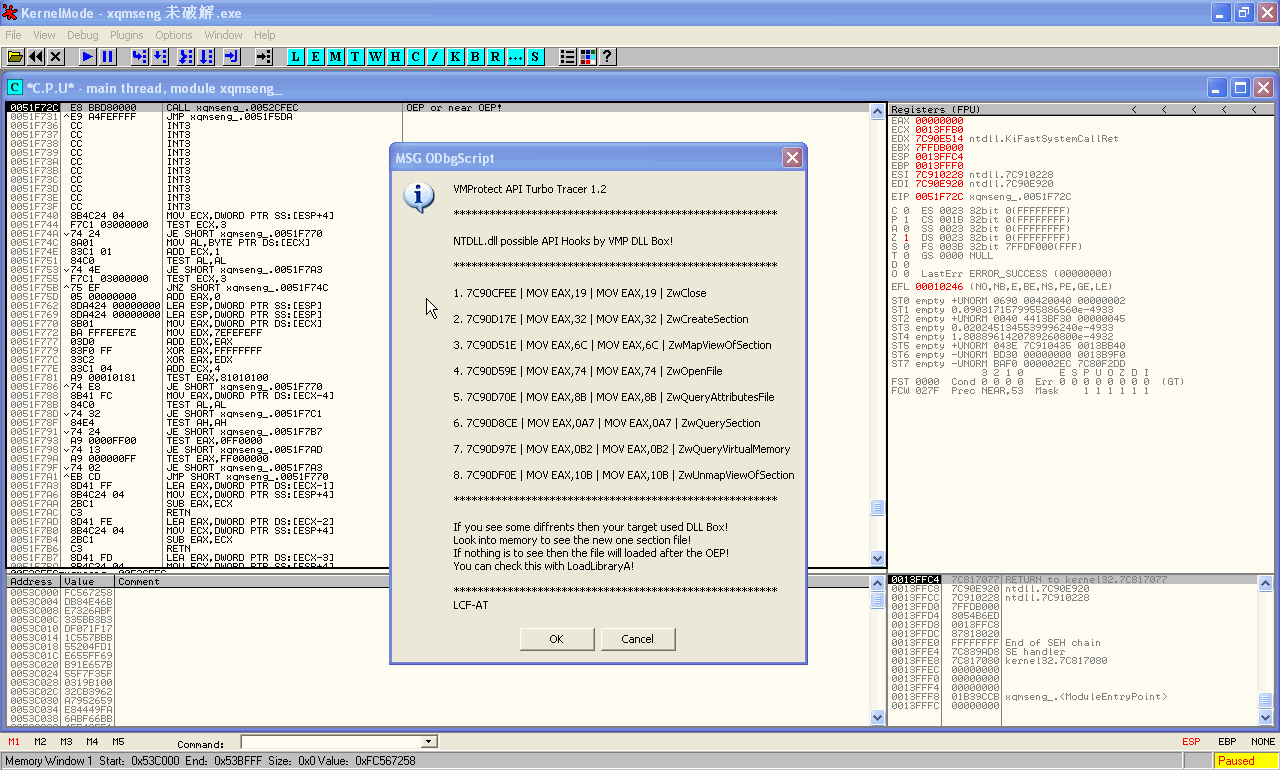Viewport: 1280px width, 770px height.
Task: Open Help with question mark icon
Action: 607,57
